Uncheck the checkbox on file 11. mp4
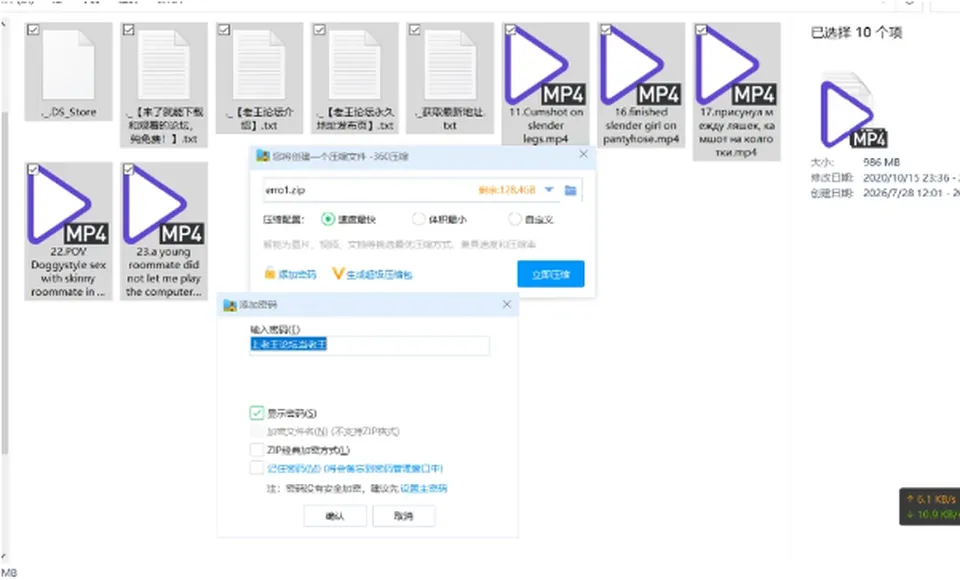This screenshot has height=580, width=960. (x=510, y=29)
